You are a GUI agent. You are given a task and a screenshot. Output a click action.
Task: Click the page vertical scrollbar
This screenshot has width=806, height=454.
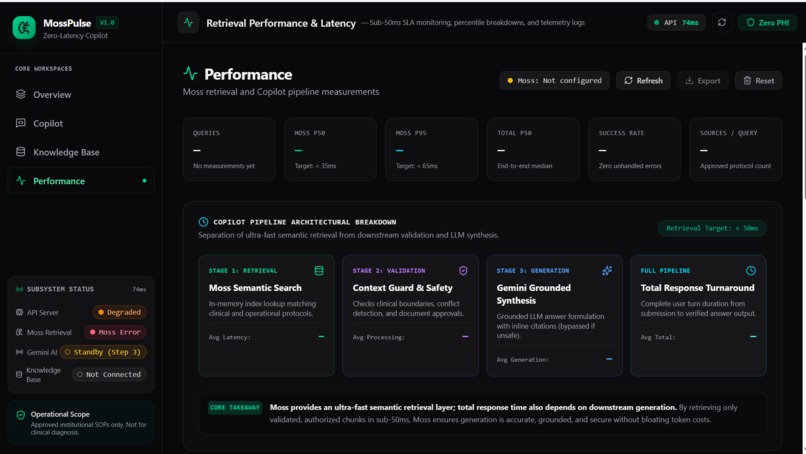pos(803,121)
